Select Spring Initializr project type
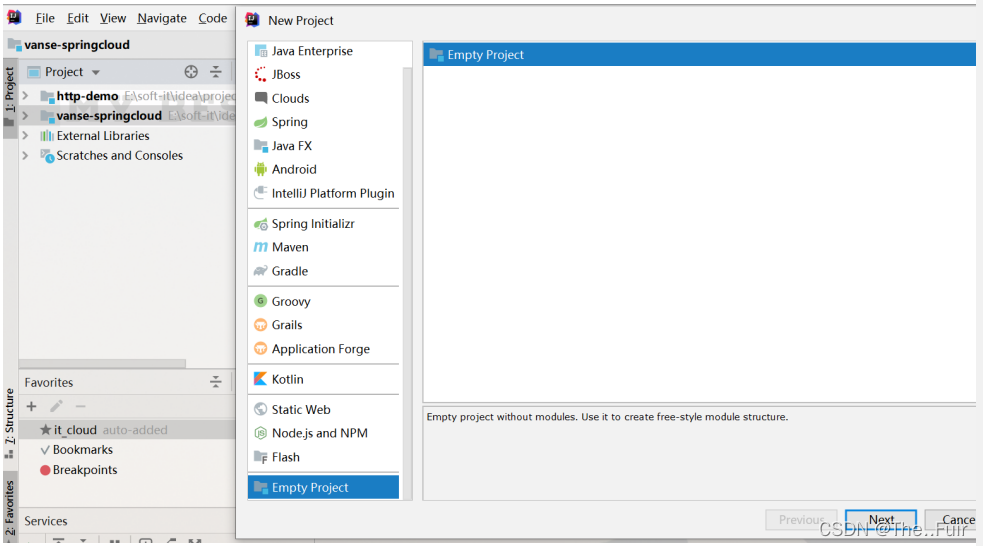 click(323, 224)
